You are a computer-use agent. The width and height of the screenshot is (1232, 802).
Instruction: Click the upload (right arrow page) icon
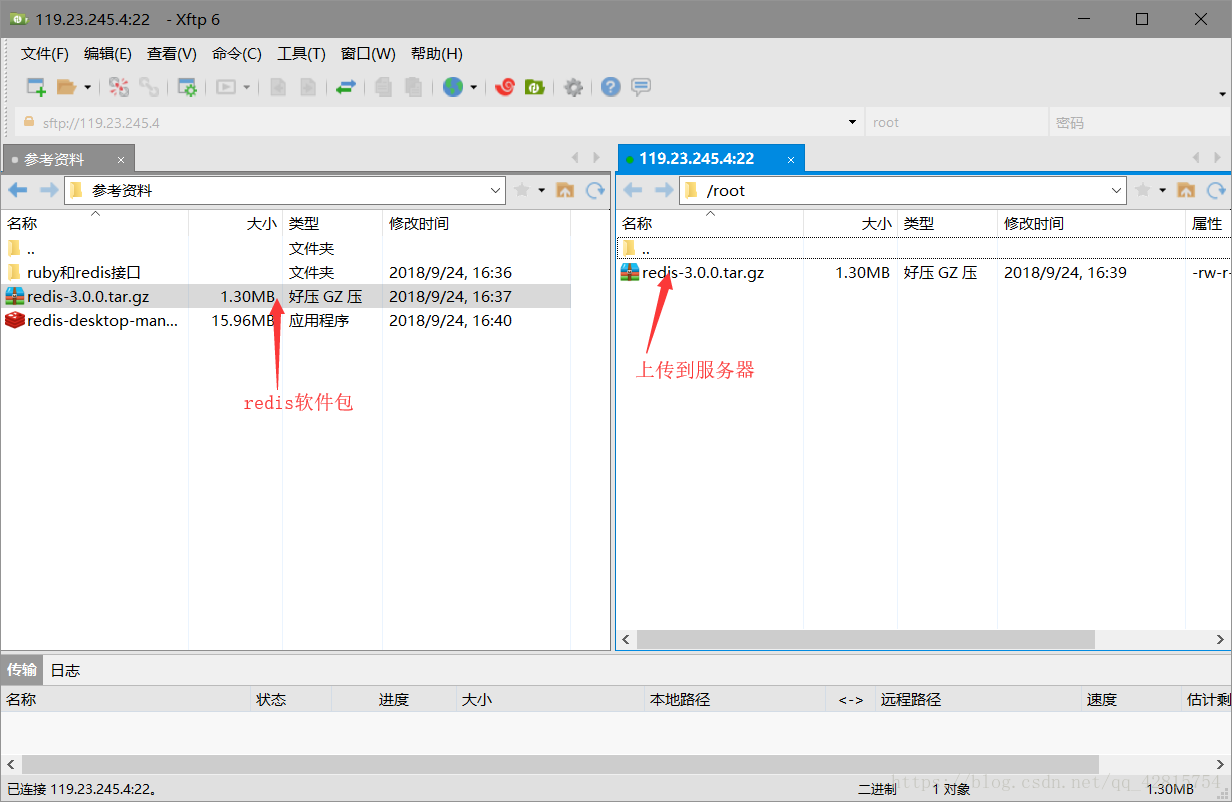(308, 87)
